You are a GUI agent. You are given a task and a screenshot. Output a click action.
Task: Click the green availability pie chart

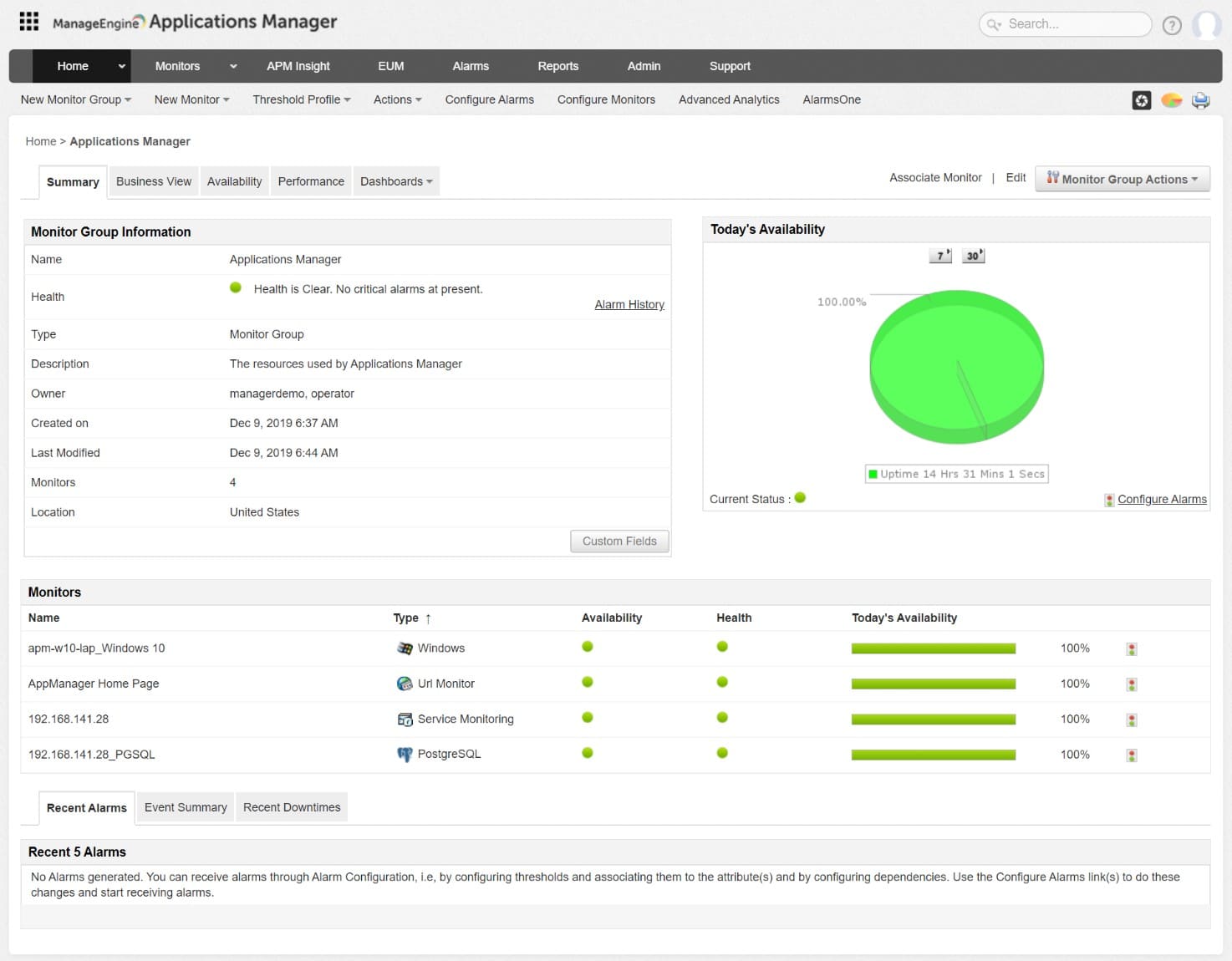point(957,366)
